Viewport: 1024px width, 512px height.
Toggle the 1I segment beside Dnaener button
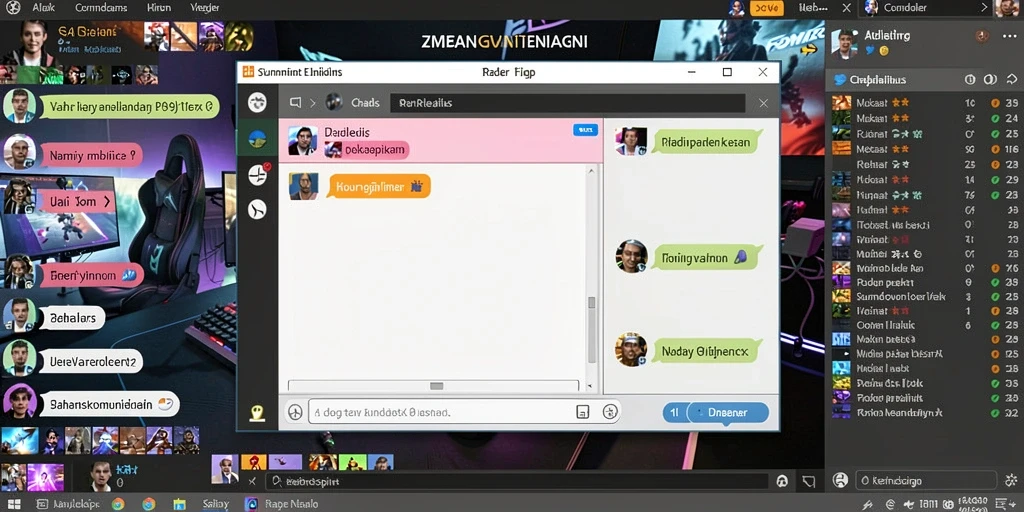[675, 413]
